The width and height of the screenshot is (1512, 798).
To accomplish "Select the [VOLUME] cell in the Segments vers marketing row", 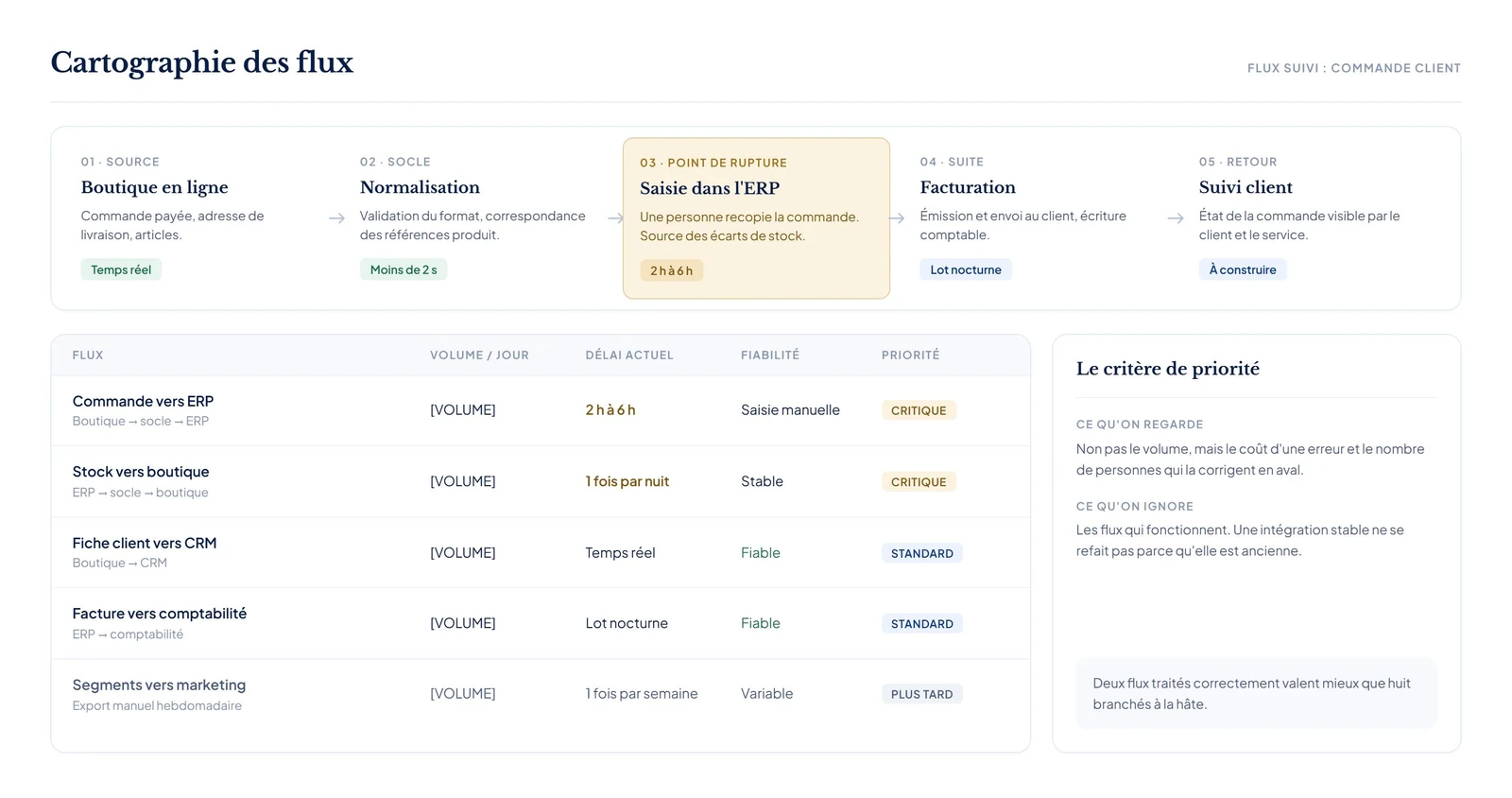I will pos(463,694).
